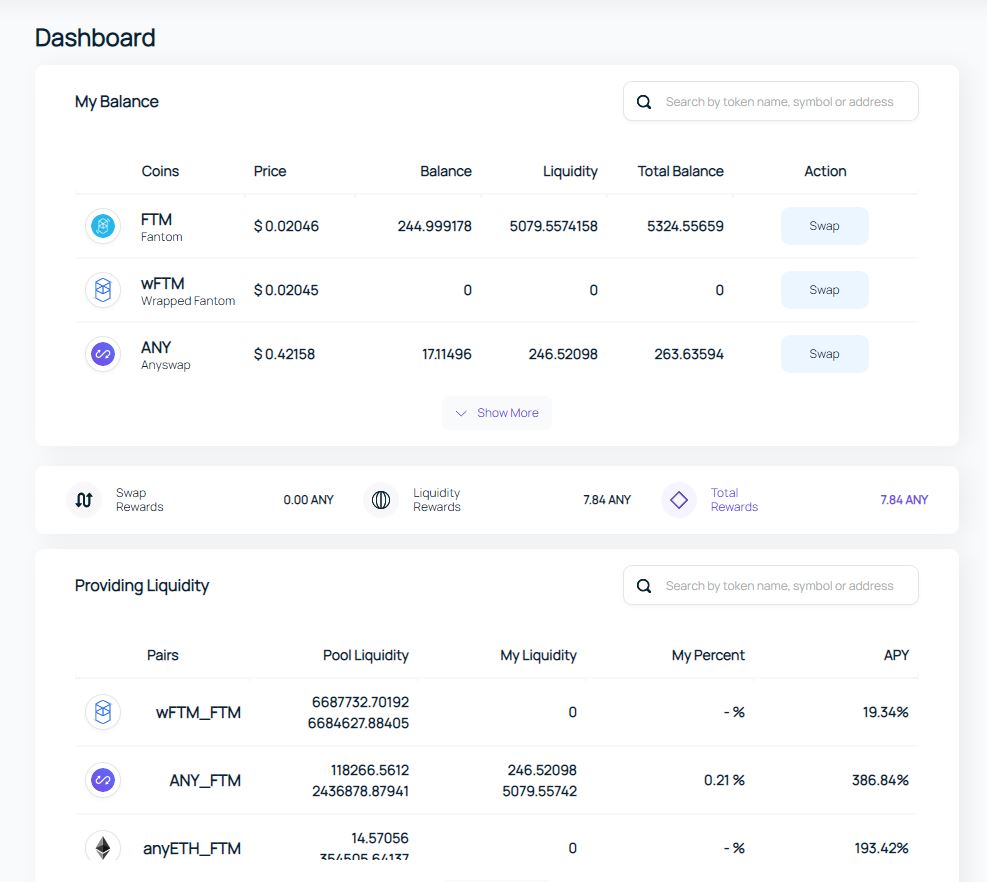Click FTM balance 244.999178
The image size is (987, 882).
click(x=434, y=226)
